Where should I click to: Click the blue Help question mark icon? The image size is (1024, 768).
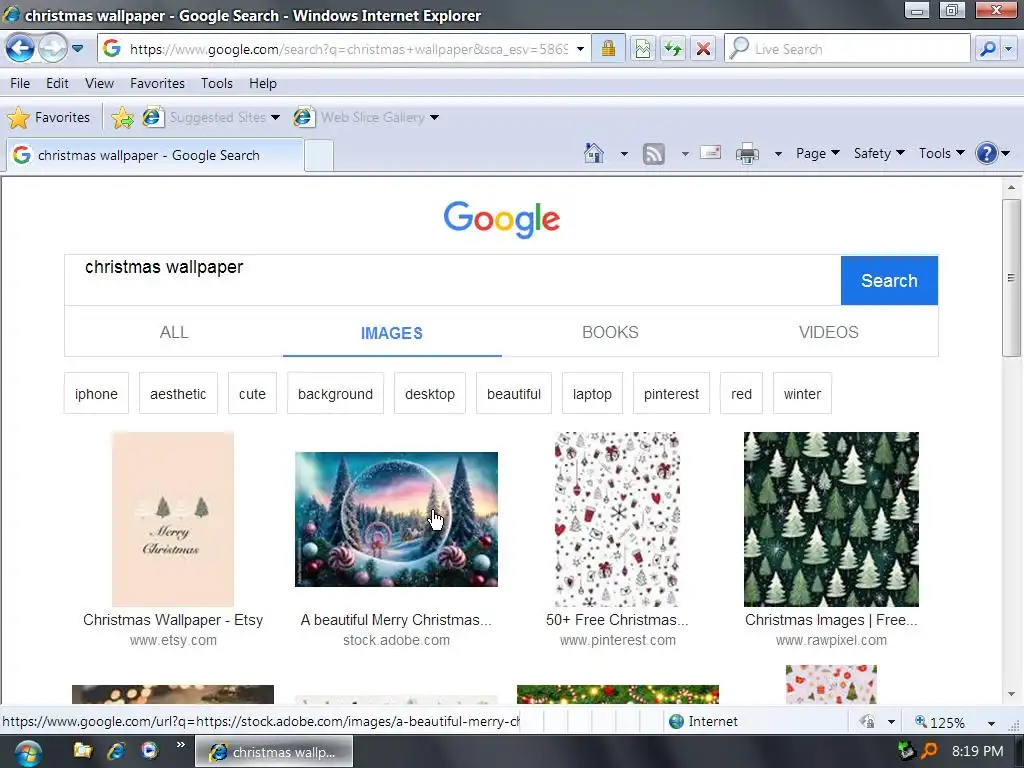coord(986,153)
